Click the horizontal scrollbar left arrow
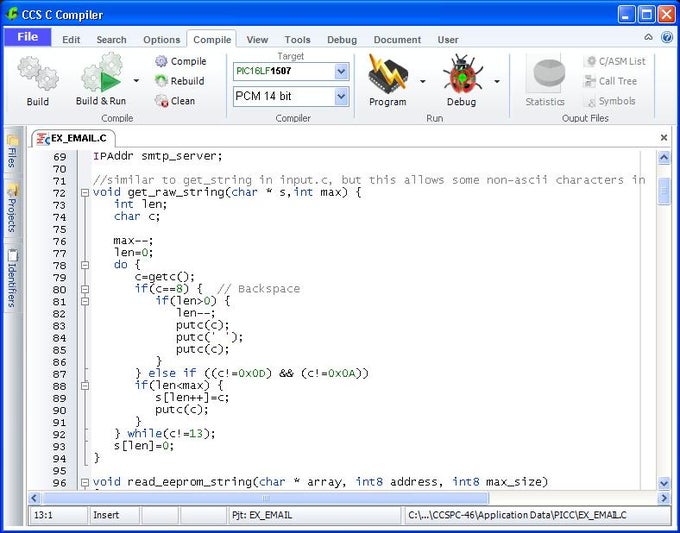Image resolution: width=680 pixels, height=533 pixels. pos(35,498)
